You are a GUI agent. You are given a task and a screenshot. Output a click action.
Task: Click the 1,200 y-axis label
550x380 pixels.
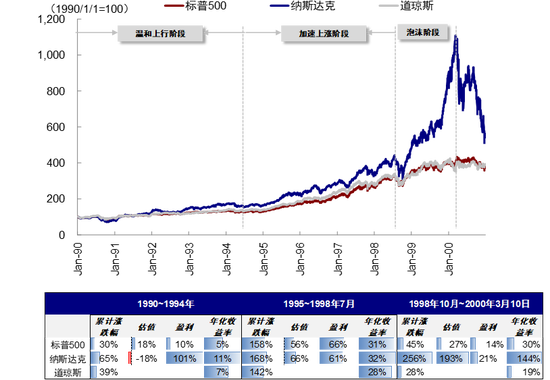51,19
